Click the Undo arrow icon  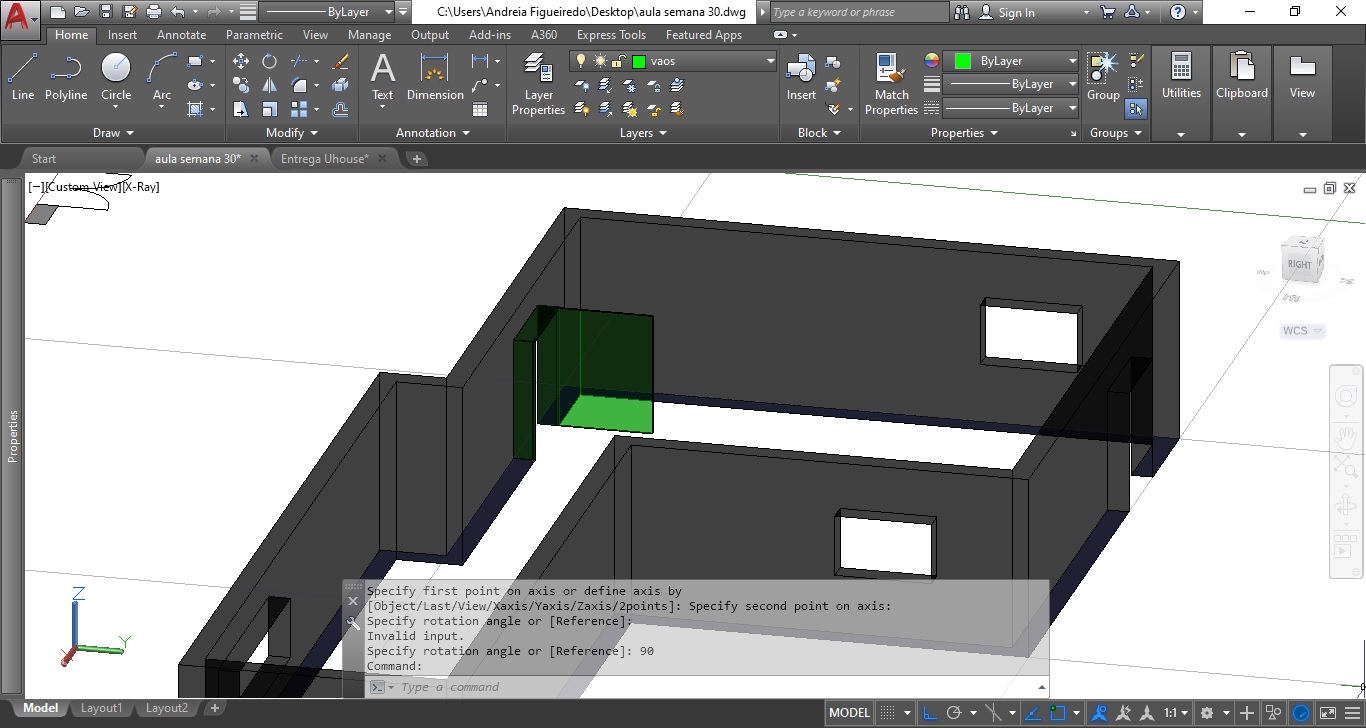tap(177, 12)
